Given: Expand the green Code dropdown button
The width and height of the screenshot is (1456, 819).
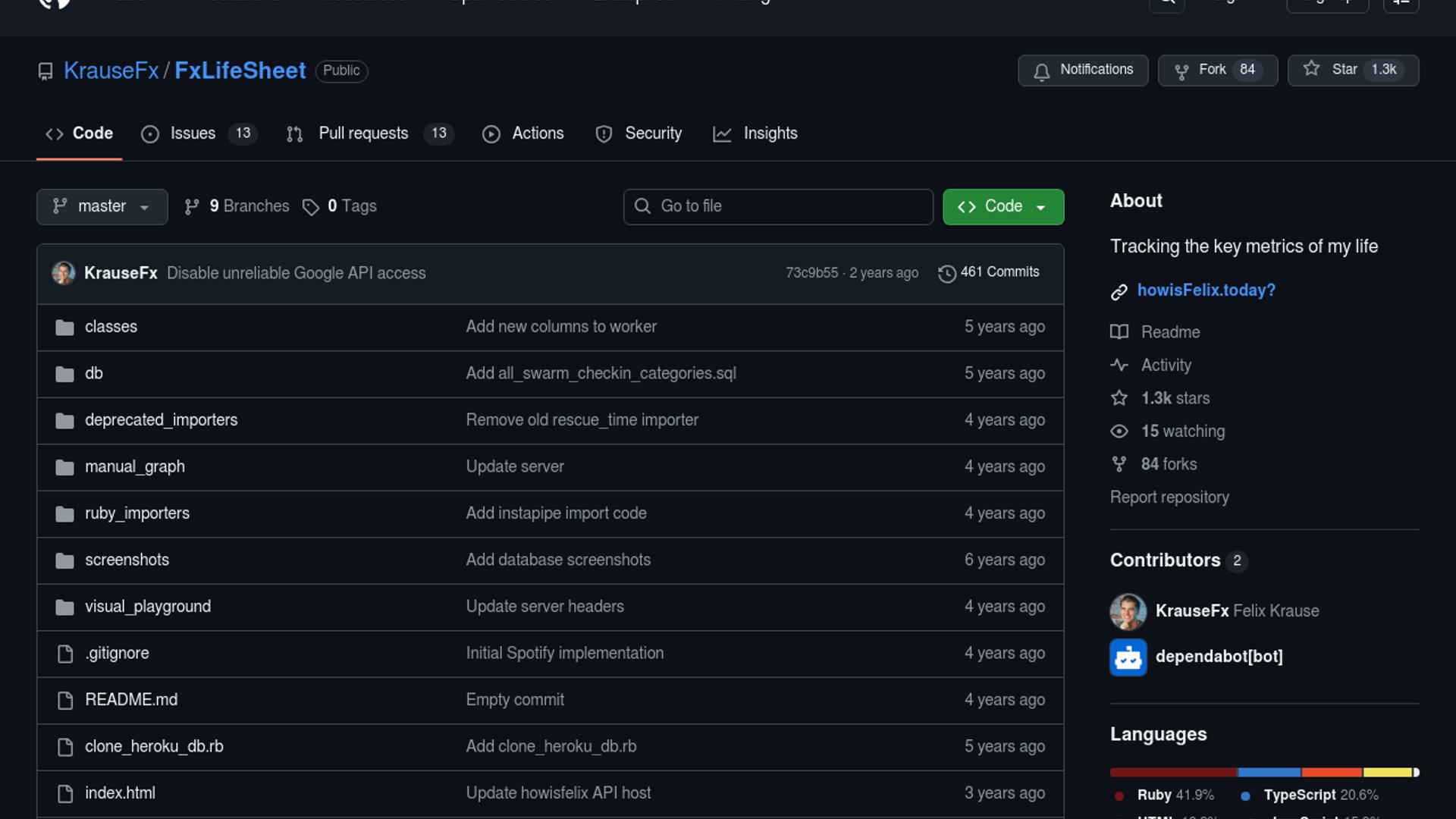Looking at the screenshot, I should 1003,207.
